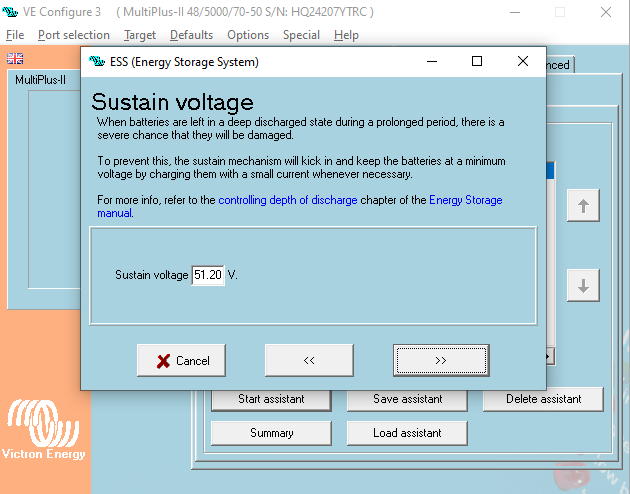Open the Options menu
Screen dimensions: 630x494
pos(248,35)
